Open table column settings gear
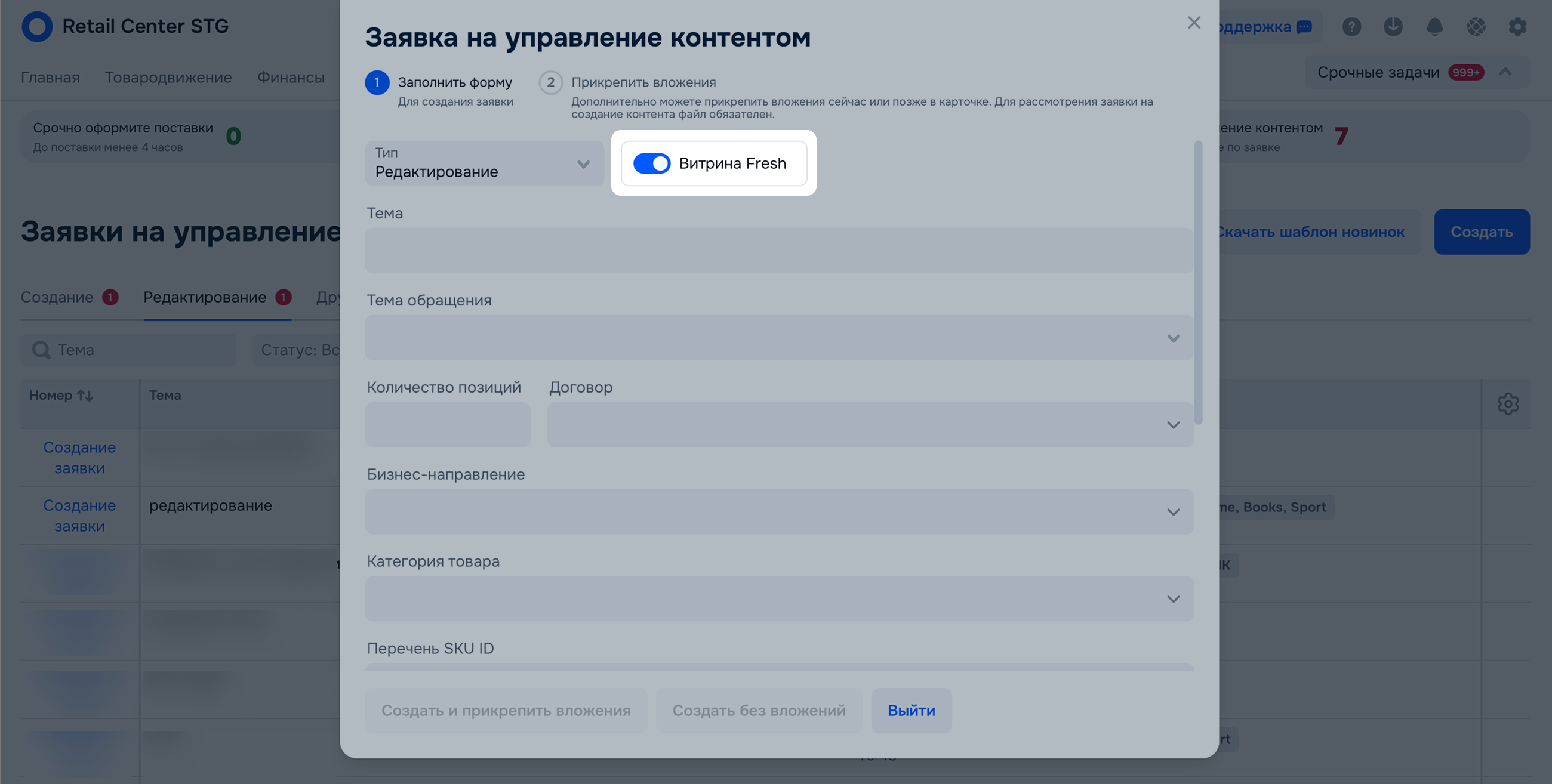Viewport: 1552px width, 784px height. click(x=1508, y=403)
